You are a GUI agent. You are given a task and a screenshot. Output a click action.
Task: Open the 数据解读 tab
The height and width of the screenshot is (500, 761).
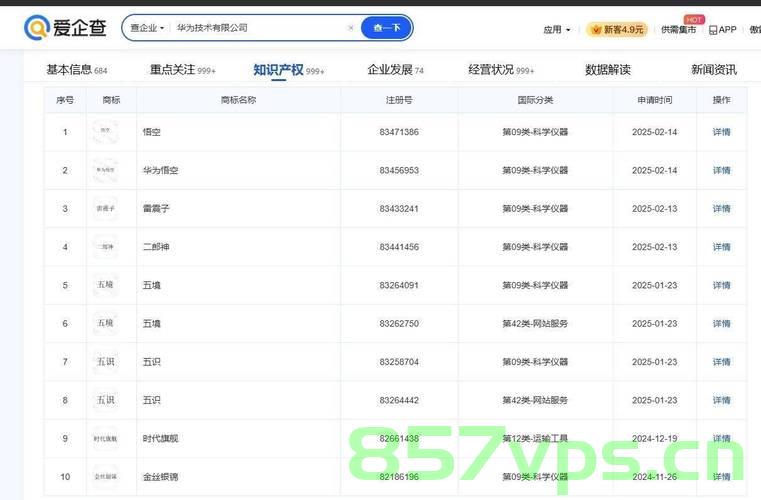pos(608,70)
